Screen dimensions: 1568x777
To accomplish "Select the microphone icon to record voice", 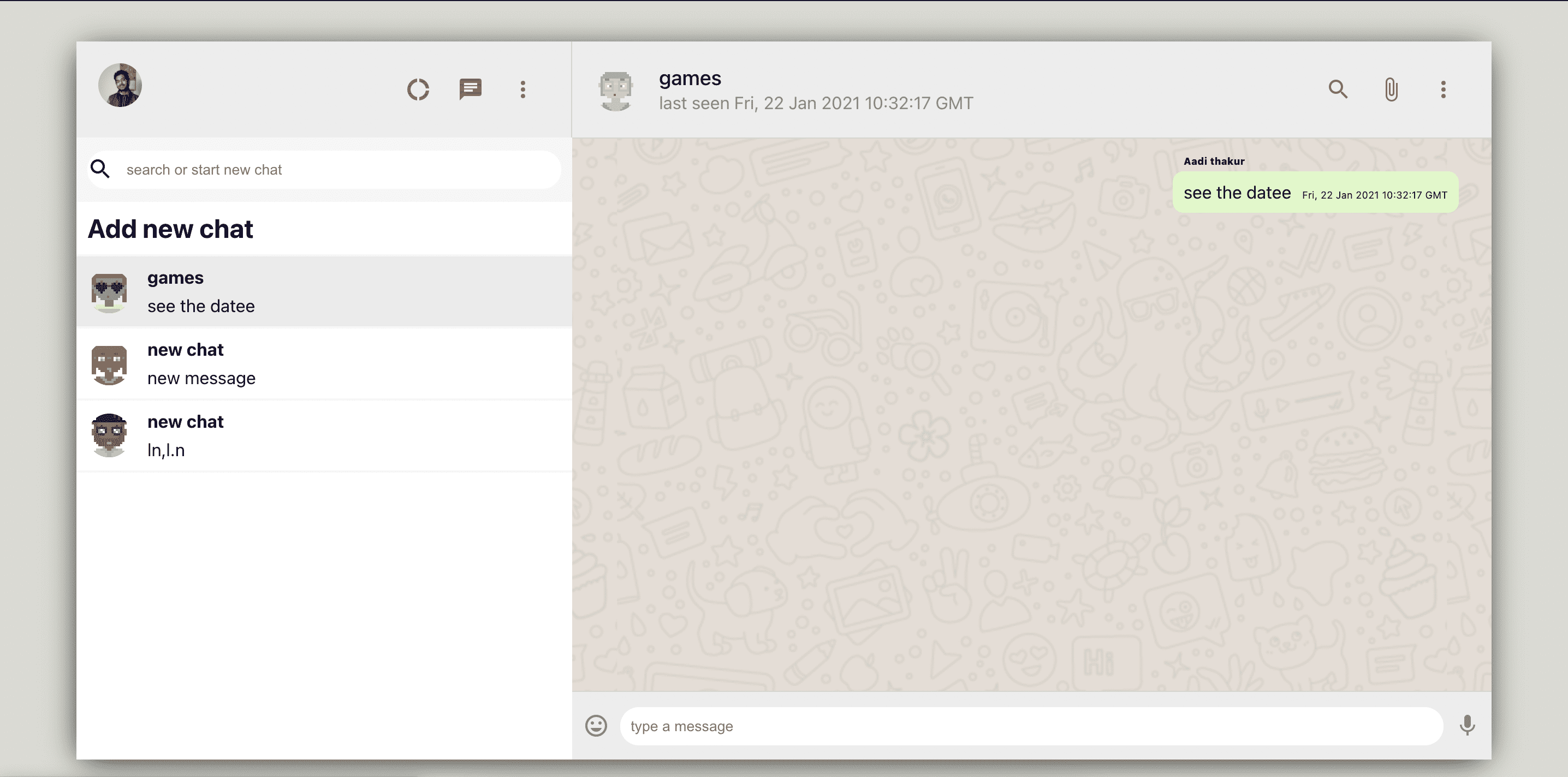I will (x=1468, y=725).
